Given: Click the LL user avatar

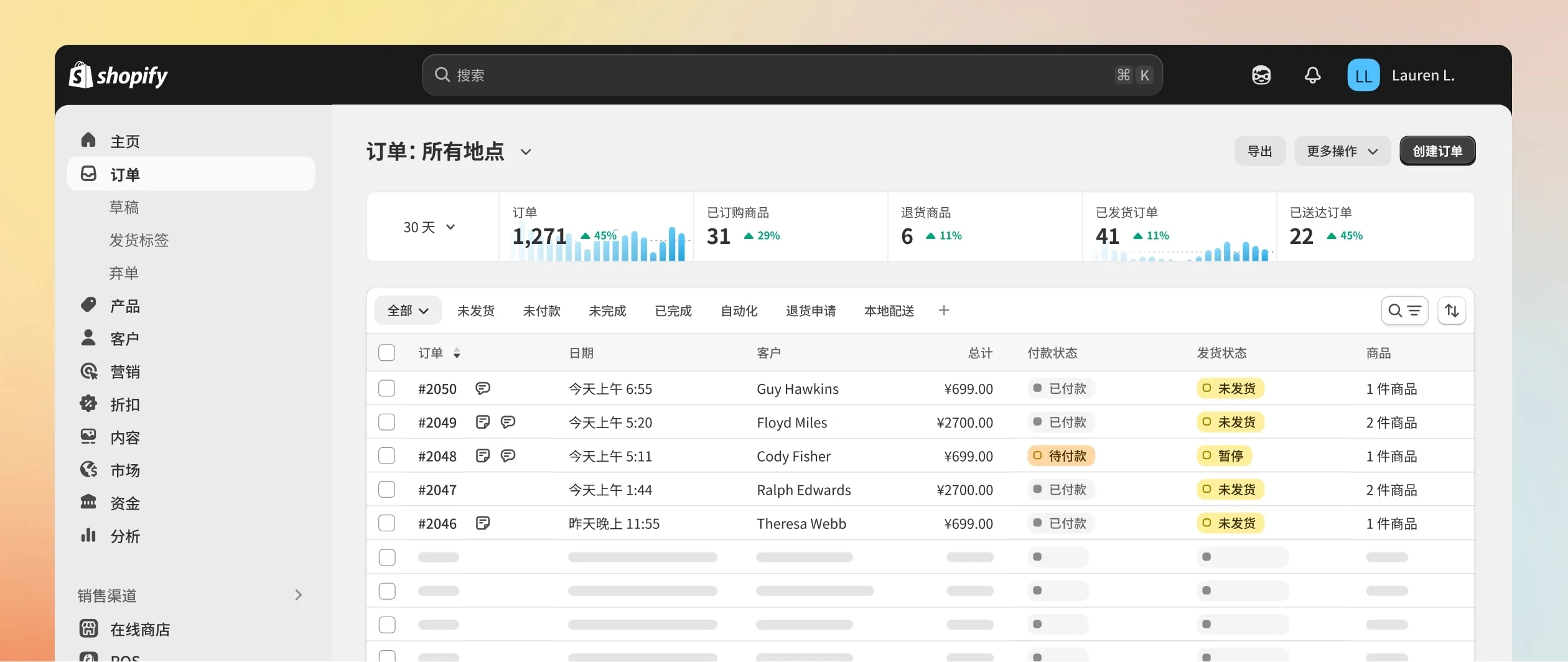Looking at the screenshot, I should coord(1363,75).
